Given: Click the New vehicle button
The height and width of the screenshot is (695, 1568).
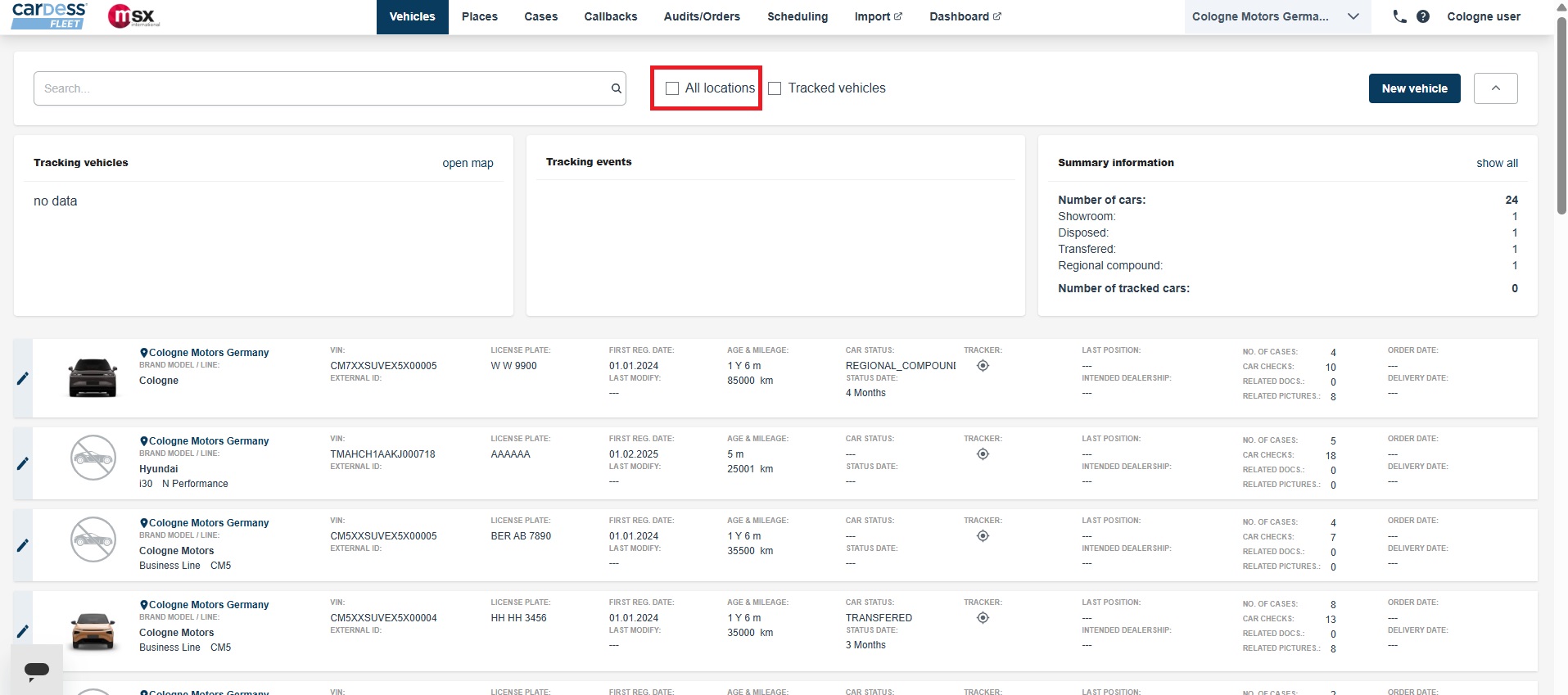Looking at the screenshot, I should [x=1414, y=88].
